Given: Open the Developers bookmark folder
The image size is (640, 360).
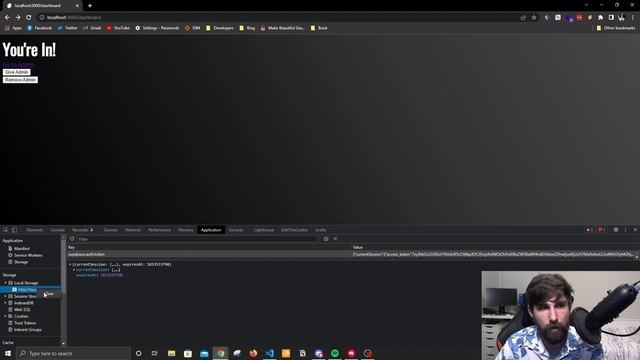Looking at the screenshot, I should click(x=220, y=28).
